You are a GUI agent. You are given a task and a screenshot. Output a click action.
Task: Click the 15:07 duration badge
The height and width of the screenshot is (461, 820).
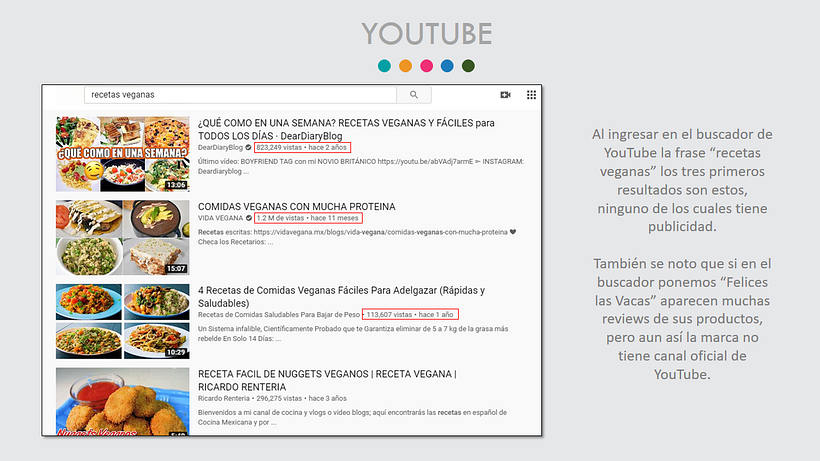click(x=176, y=269)
